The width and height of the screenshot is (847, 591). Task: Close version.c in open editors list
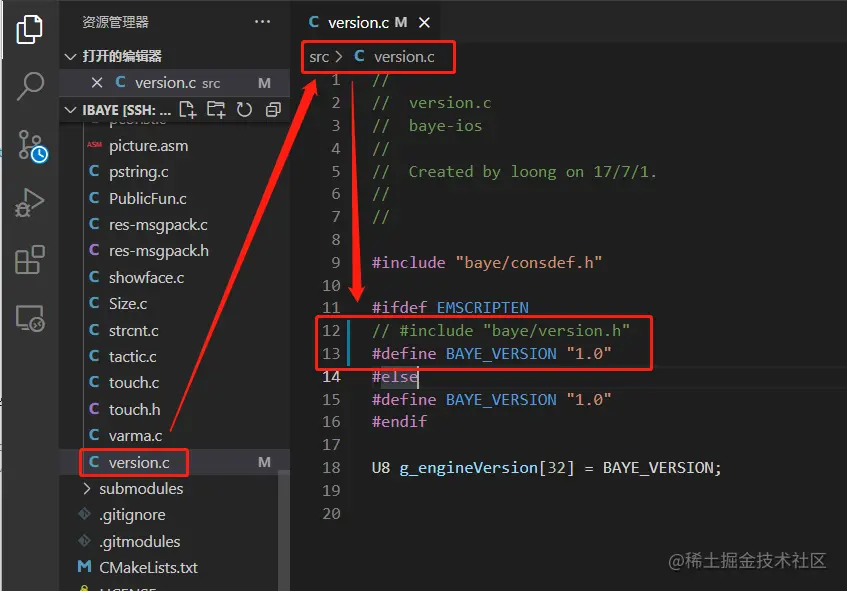pos(97,83)
